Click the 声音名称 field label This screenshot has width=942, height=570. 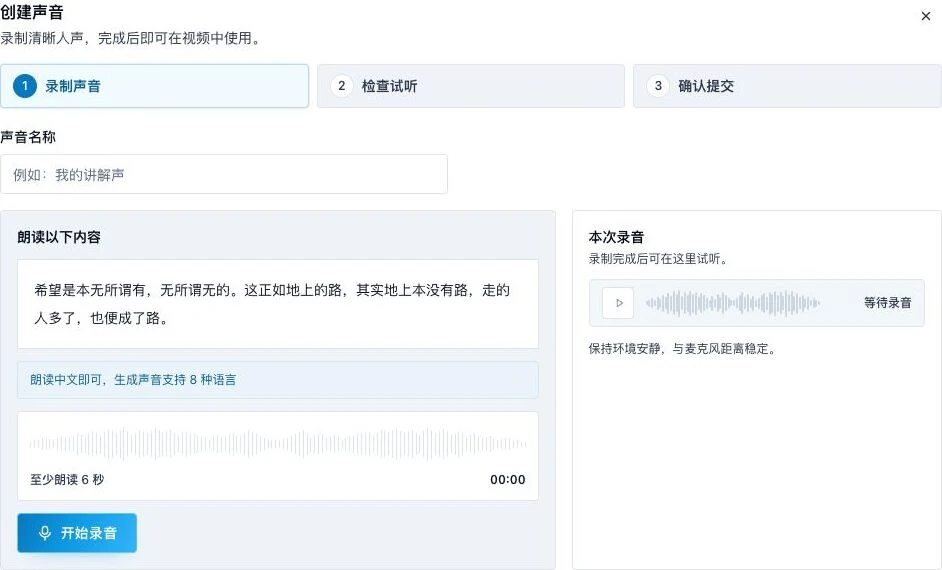(x=28, y=137)
